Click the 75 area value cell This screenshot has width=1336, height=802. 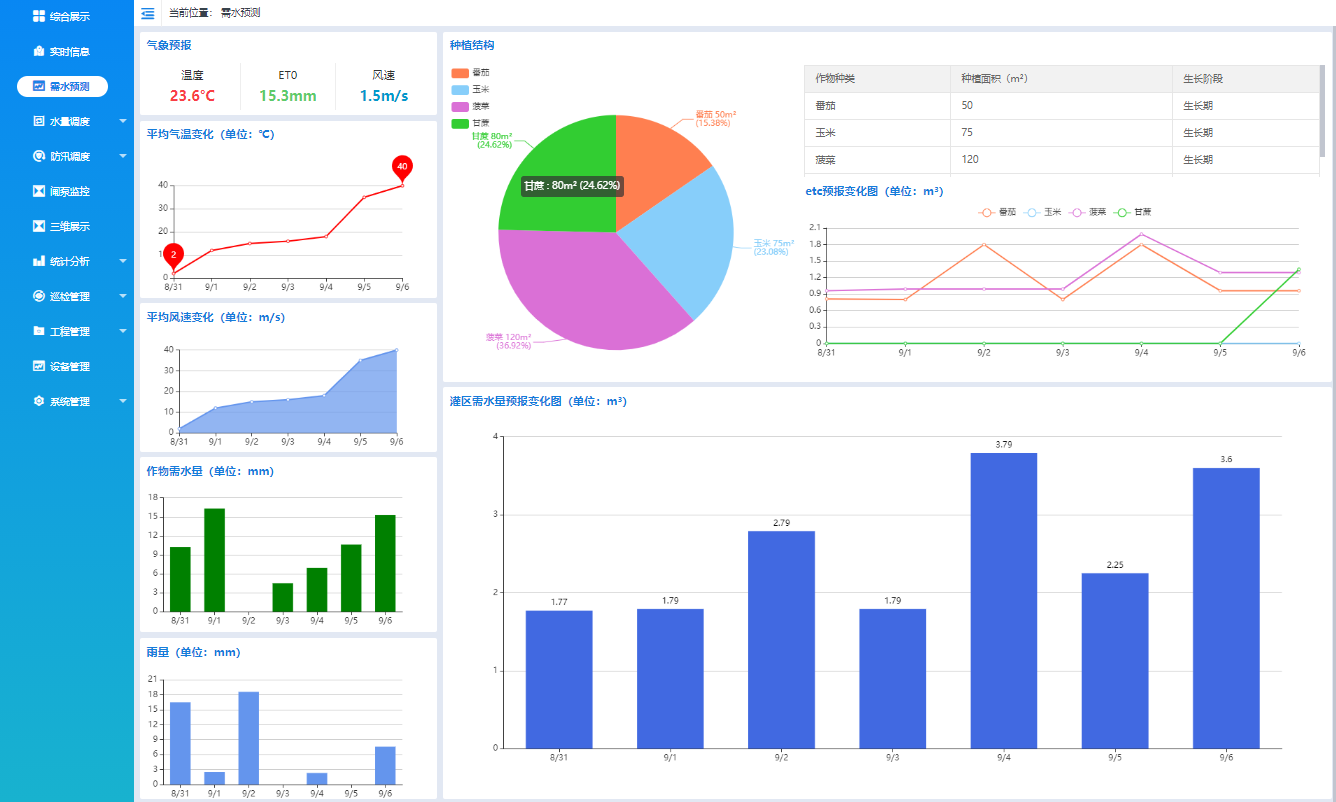[1061, 133]
